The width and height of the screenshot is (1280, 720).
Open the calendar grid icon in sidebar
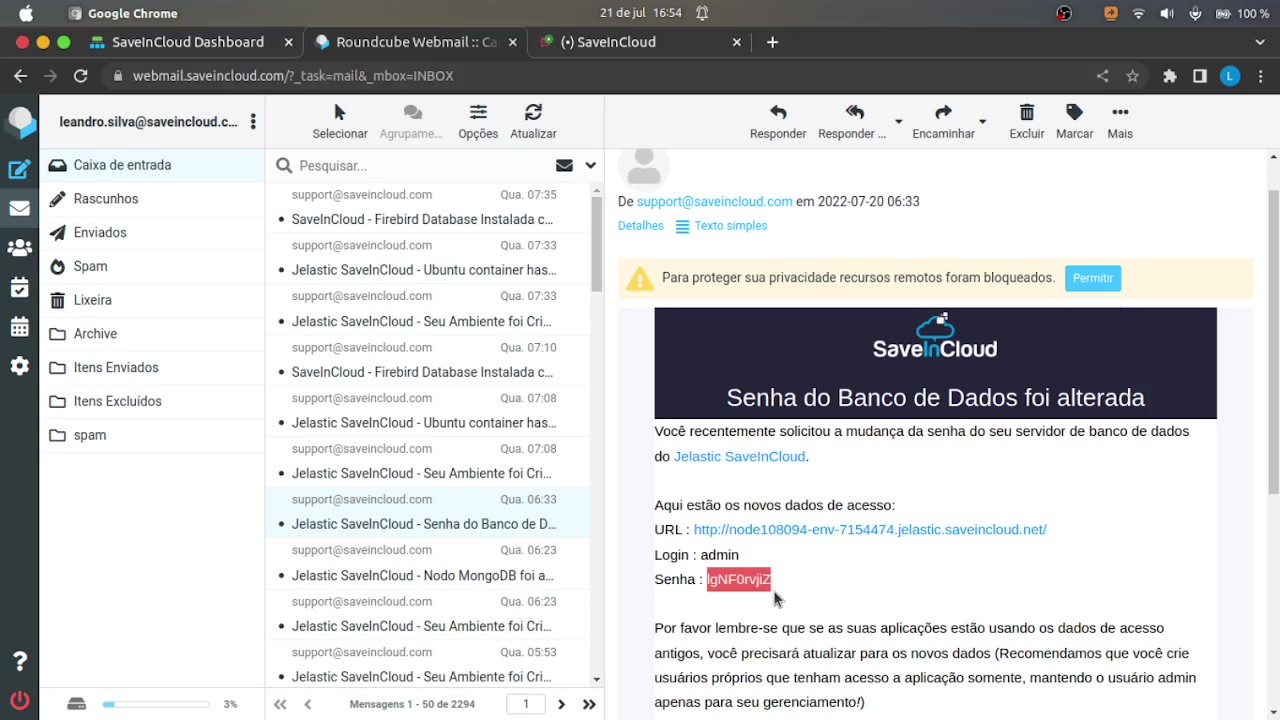[x=19, y=326]
